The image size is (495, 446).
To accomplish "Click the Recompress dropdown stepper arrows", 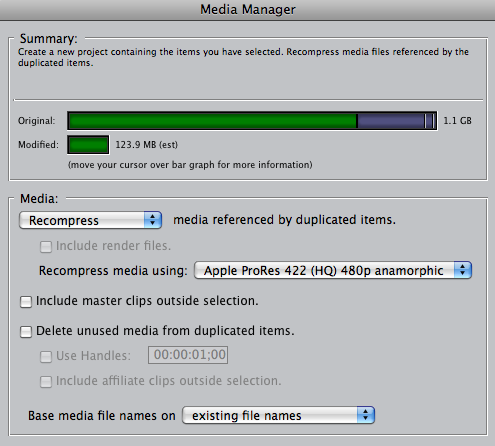I will [153, 220].
